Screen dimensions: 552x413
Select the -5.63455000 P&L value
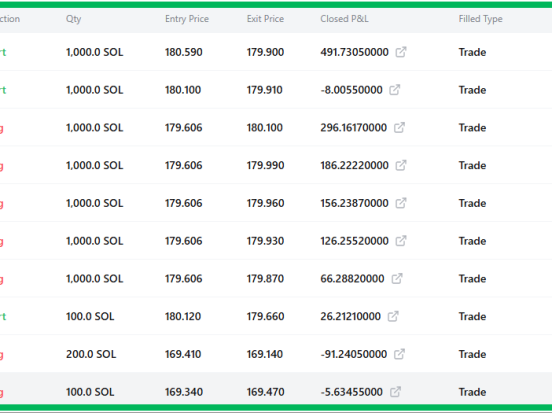click(x=352, y=392)
